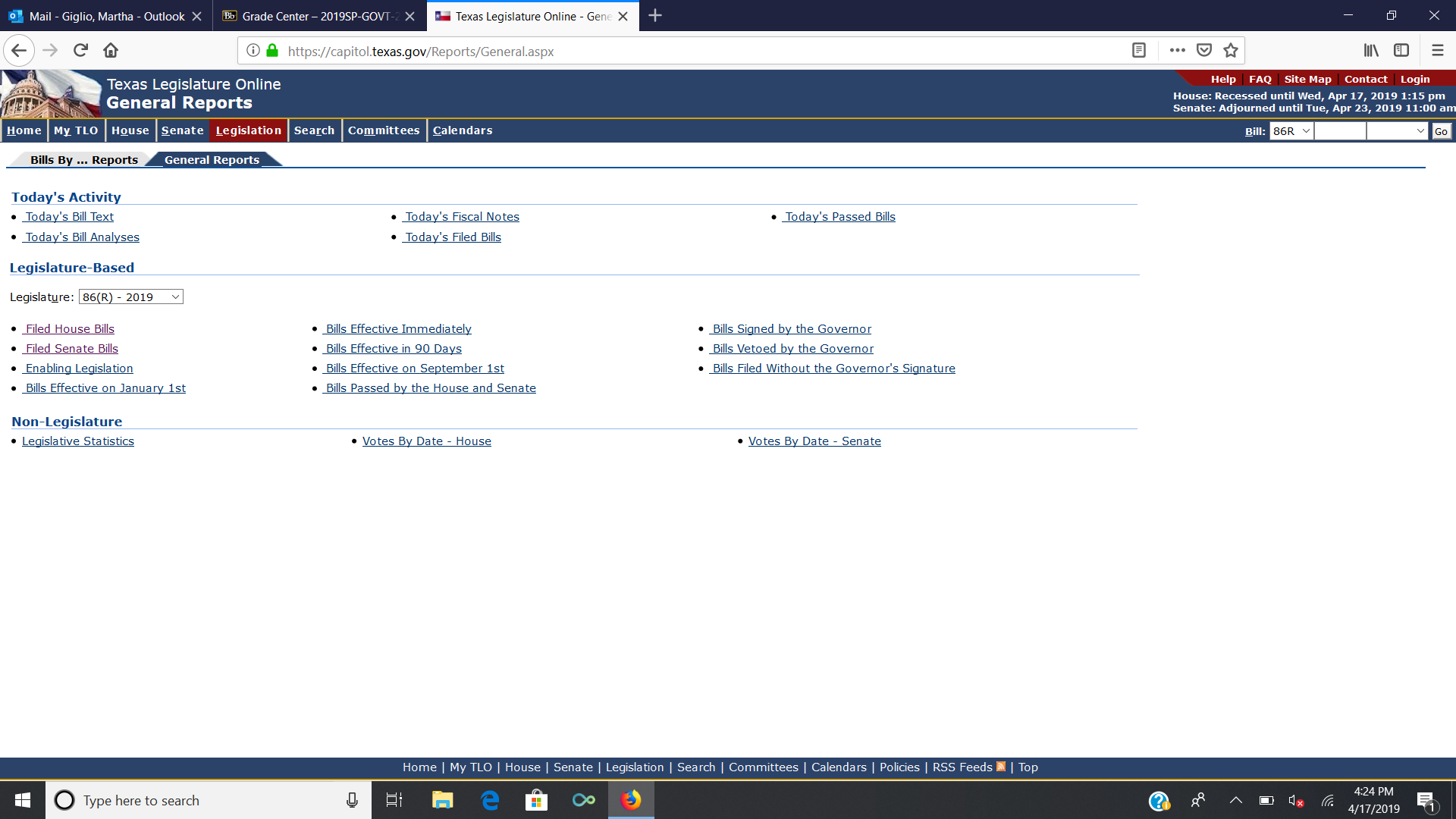Screen dimensions: 1456x819
Task: Show Firefox sidebar panel icon
Action: click(x=1401, y=50)
